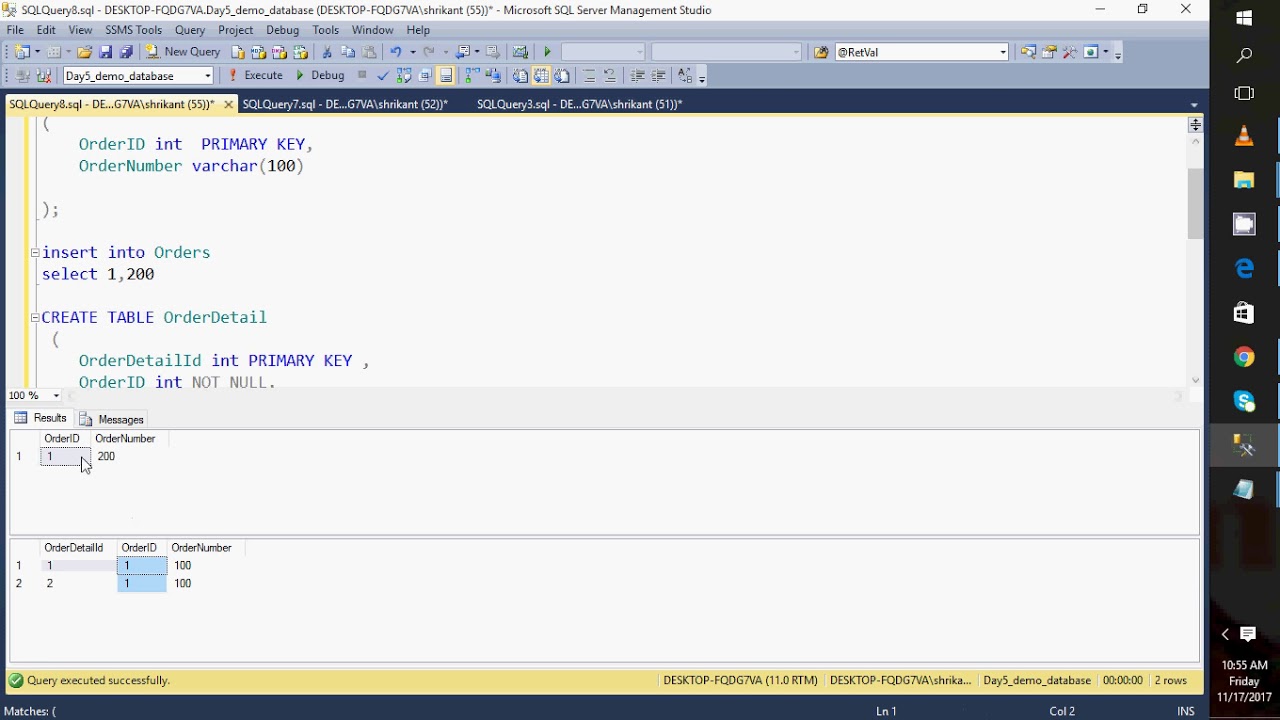This screenshot has height=720, width=1280.
Task: Click the Database Engine Query icon
Action: pyautogui.click(x=238, y=52)
